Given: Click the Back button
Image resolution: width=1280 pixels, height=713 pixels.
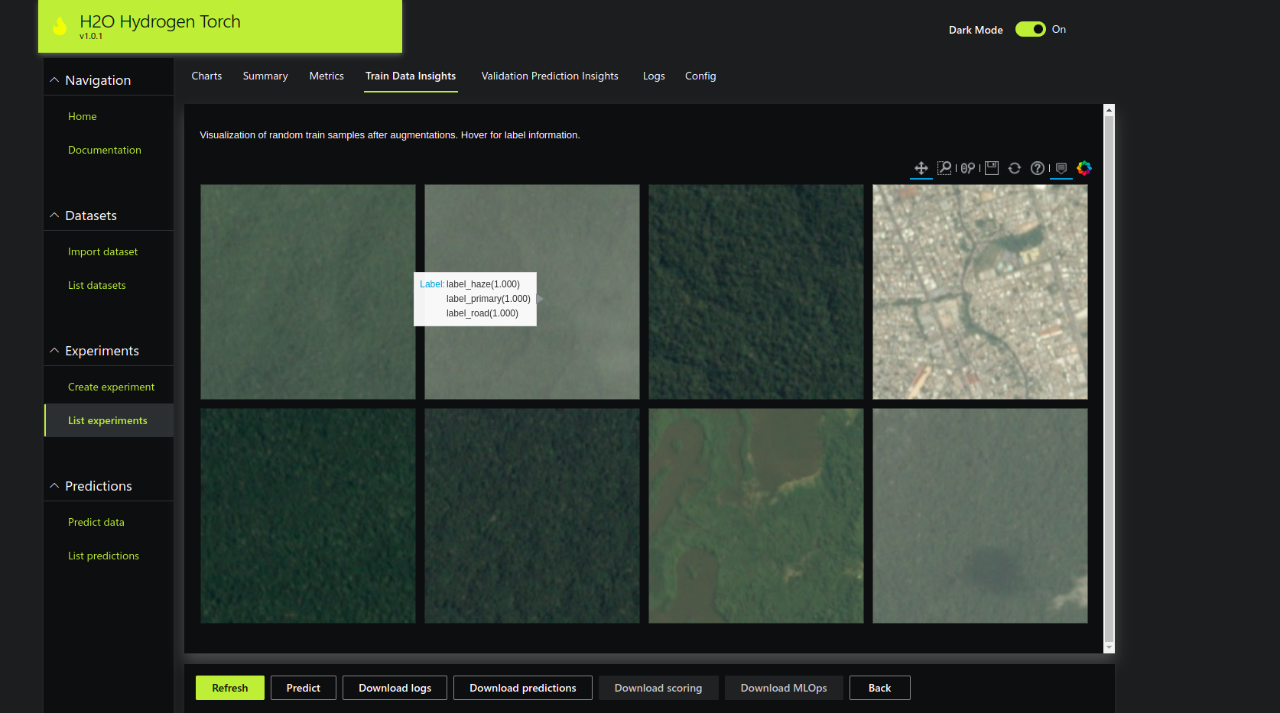Looking at the screenshot, I should (879, 688).
